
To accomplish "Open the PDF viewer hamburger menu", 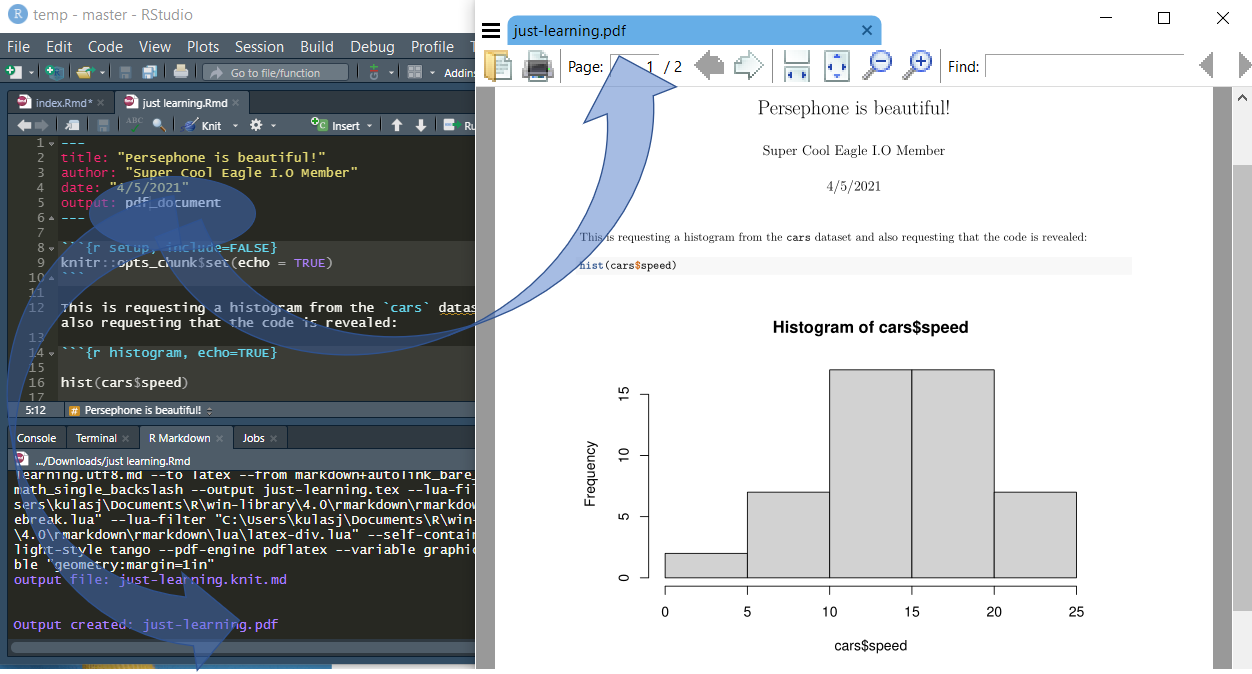I will pyautogui.click(x=490, y=30).
